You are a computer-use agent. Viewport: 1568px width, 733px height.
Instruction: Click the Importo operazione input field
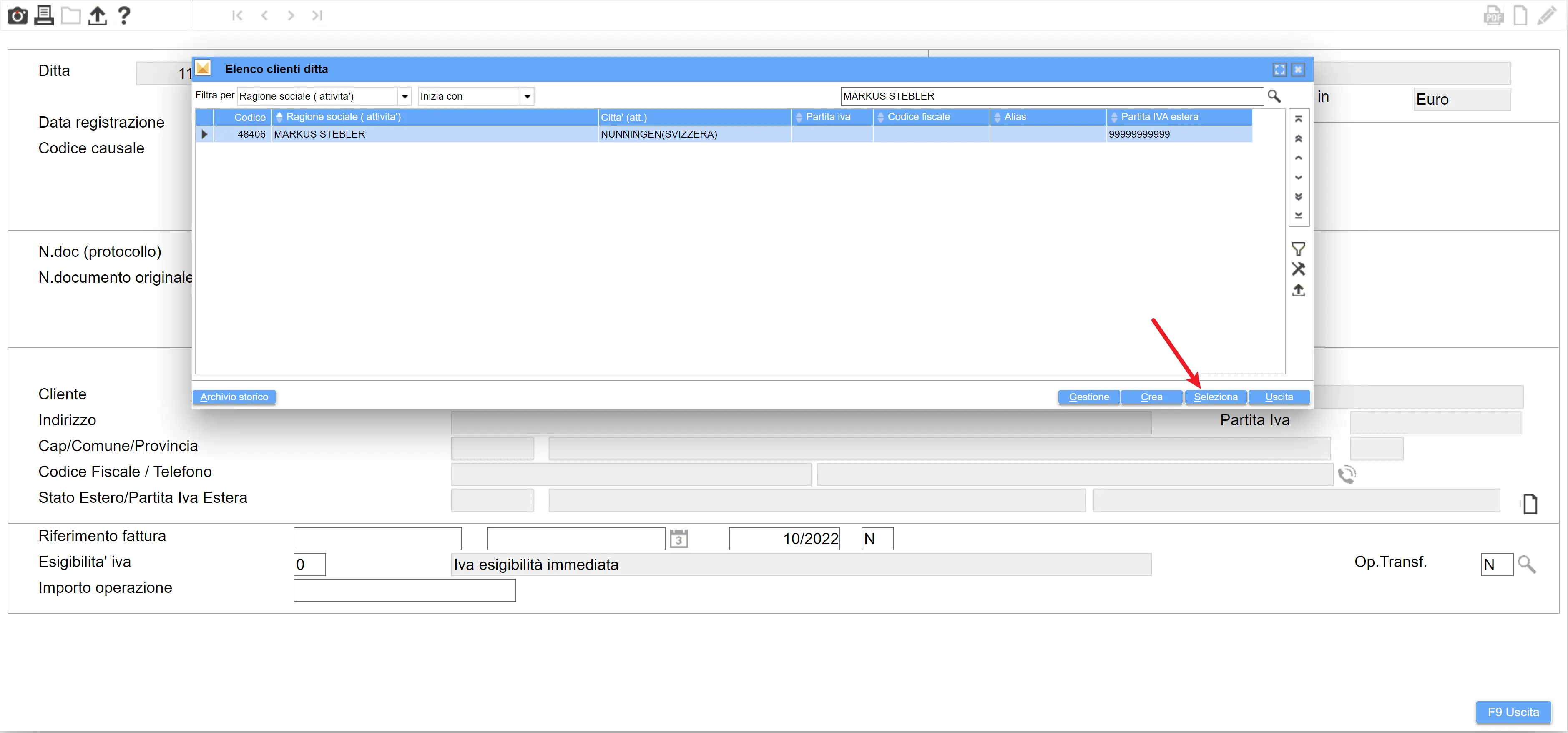tap(404, 590)
